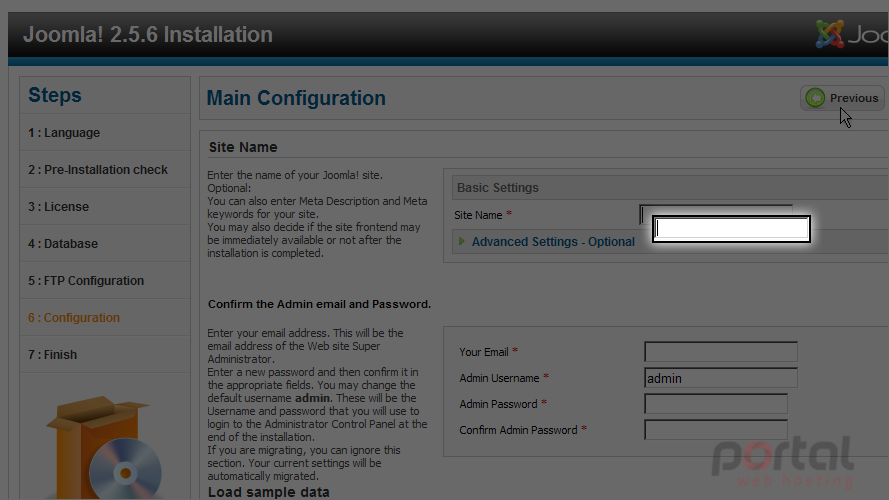Click the Main Configuration heading

click(x=296, y=98)
